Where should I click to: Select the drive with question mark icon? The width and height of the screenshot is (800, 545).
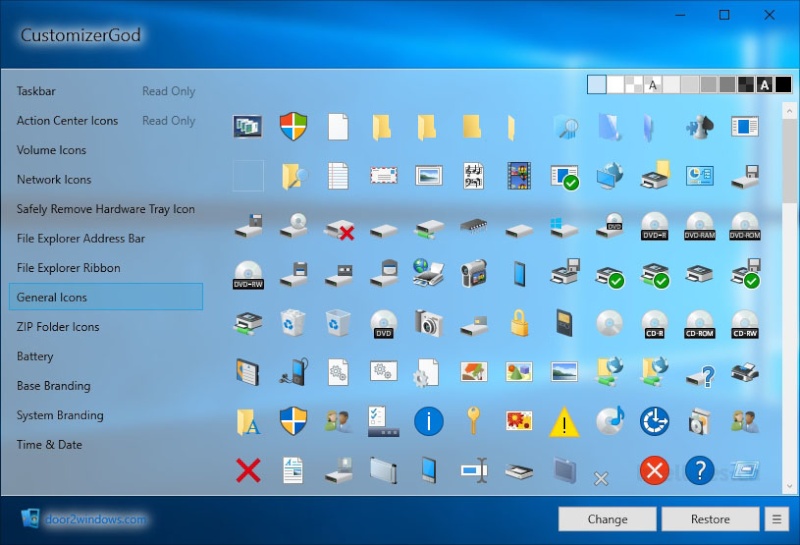701,377
